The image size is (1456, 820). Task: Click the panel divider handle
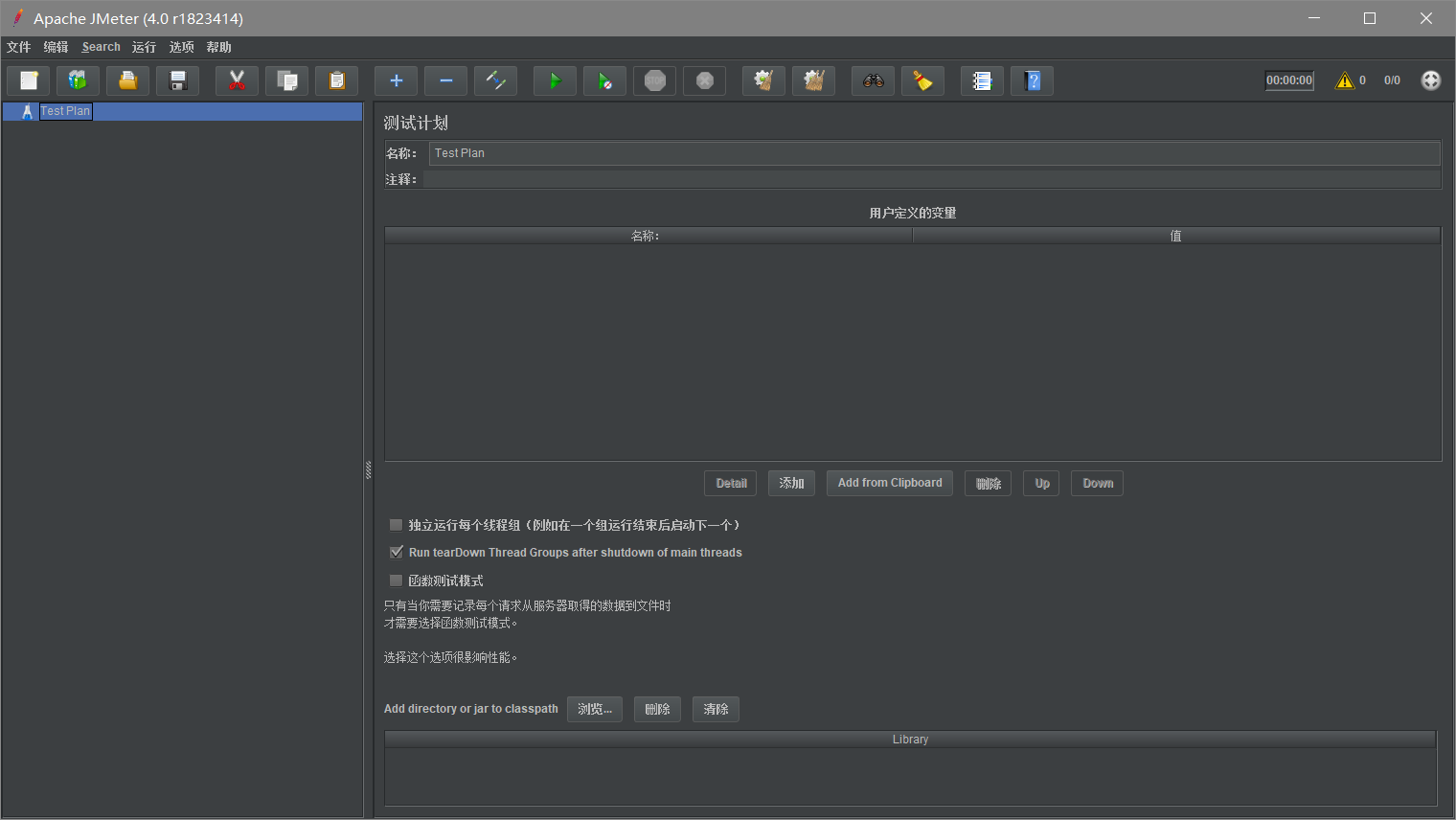point(368,469)
